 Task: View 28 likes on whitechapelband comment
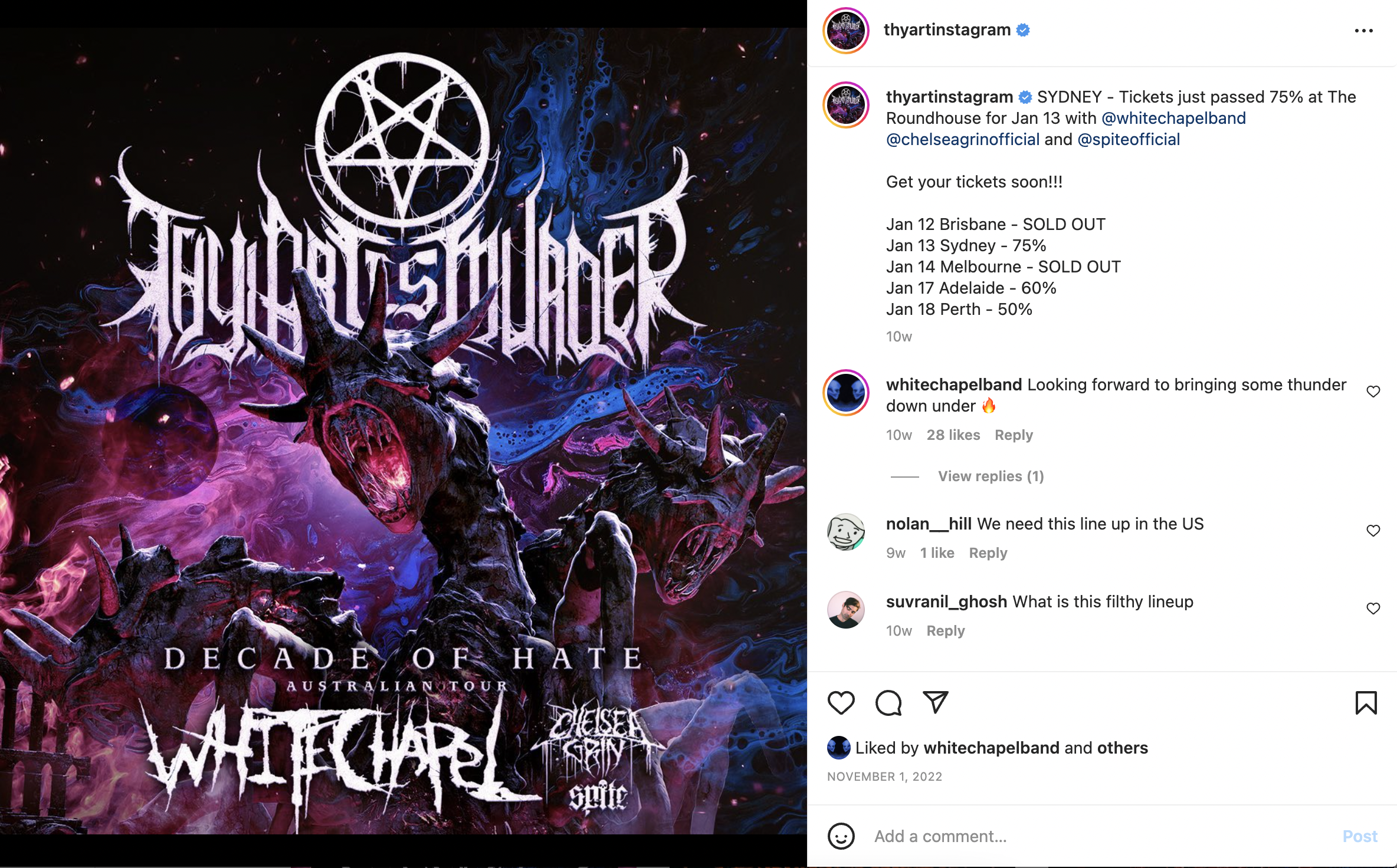pyautogui.click(x=953, y=435)
